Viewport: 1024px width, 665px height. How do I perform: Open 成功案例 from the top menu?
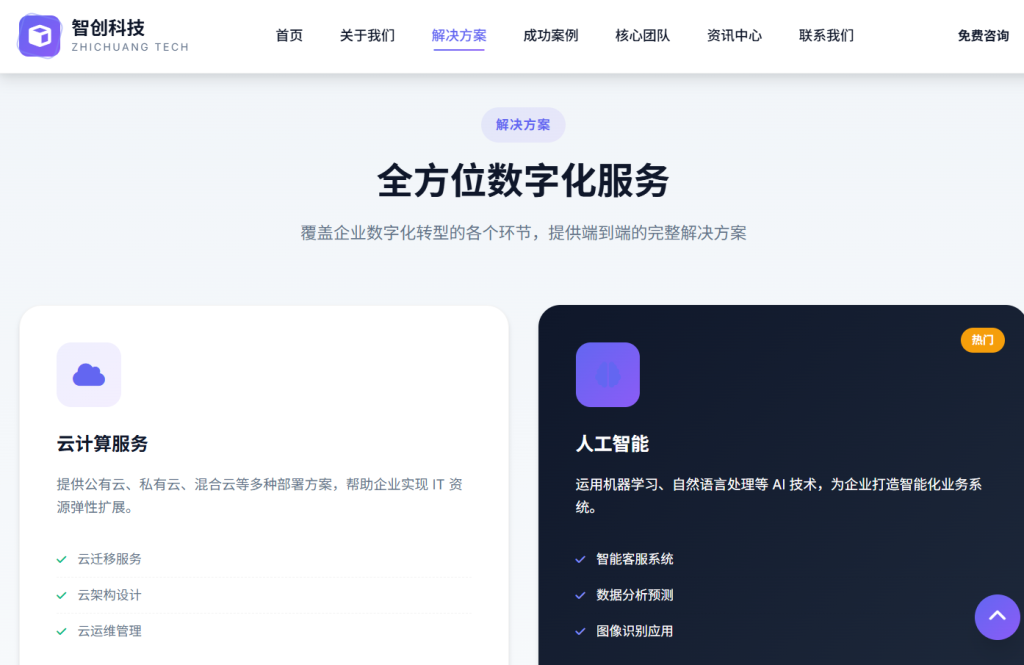tap(550, 36)
